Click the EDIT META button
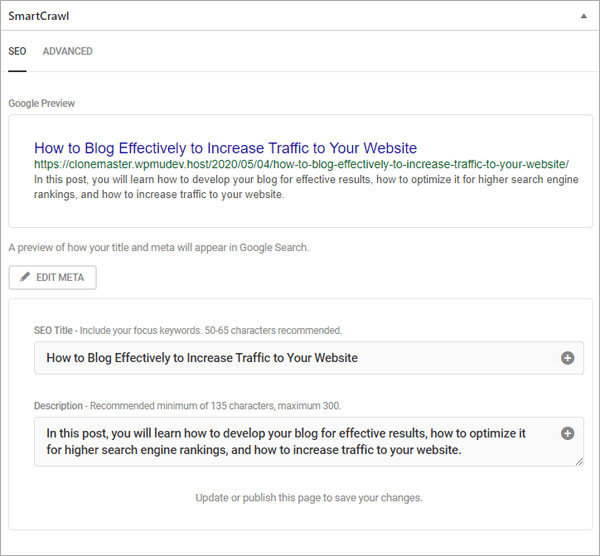This screenshot has width=600, height=556. coord(52,277)
